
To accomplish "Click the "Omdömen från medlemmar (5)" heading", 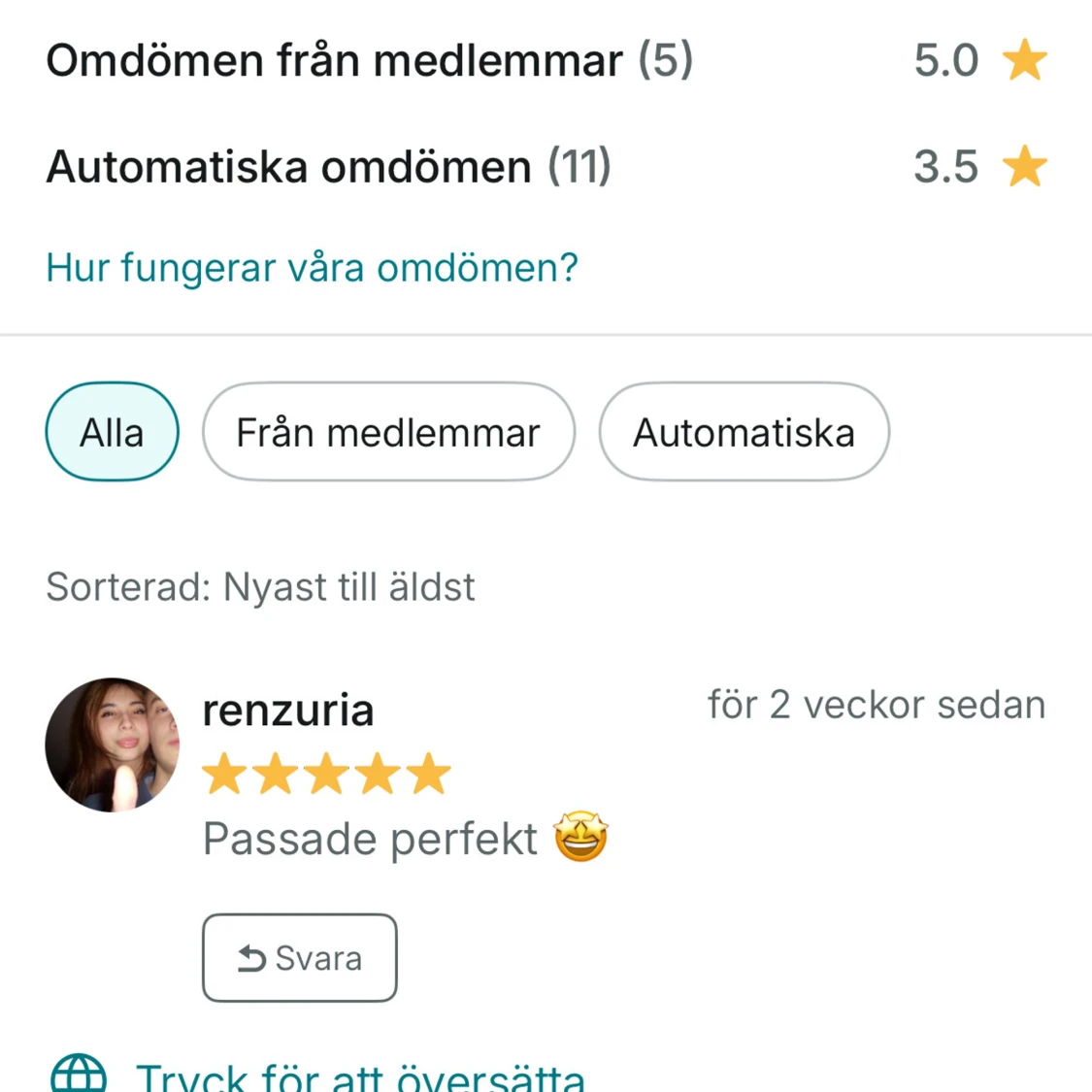I will click(369, 60).
